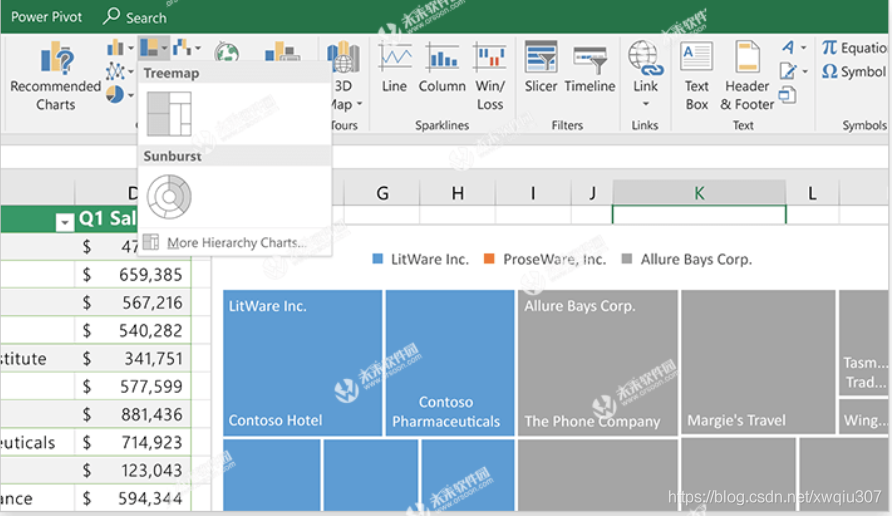
Task: Click the blue LitWare Inc. legend swatch
Action: click(377, 259)
